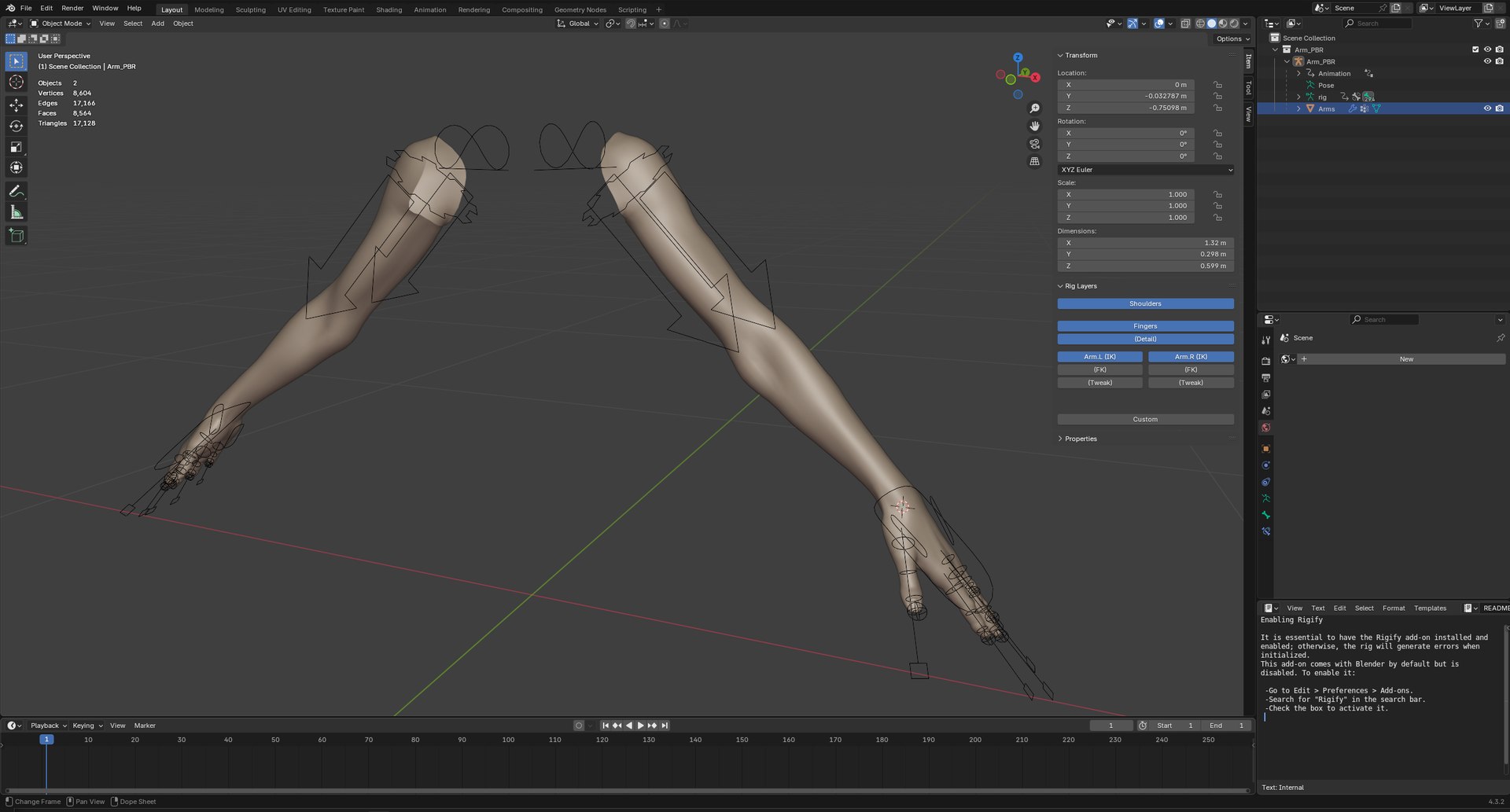This screenshot has height=812, width=1510.
Task: Open the Object properties tab icon
Action: [1265, 449]
